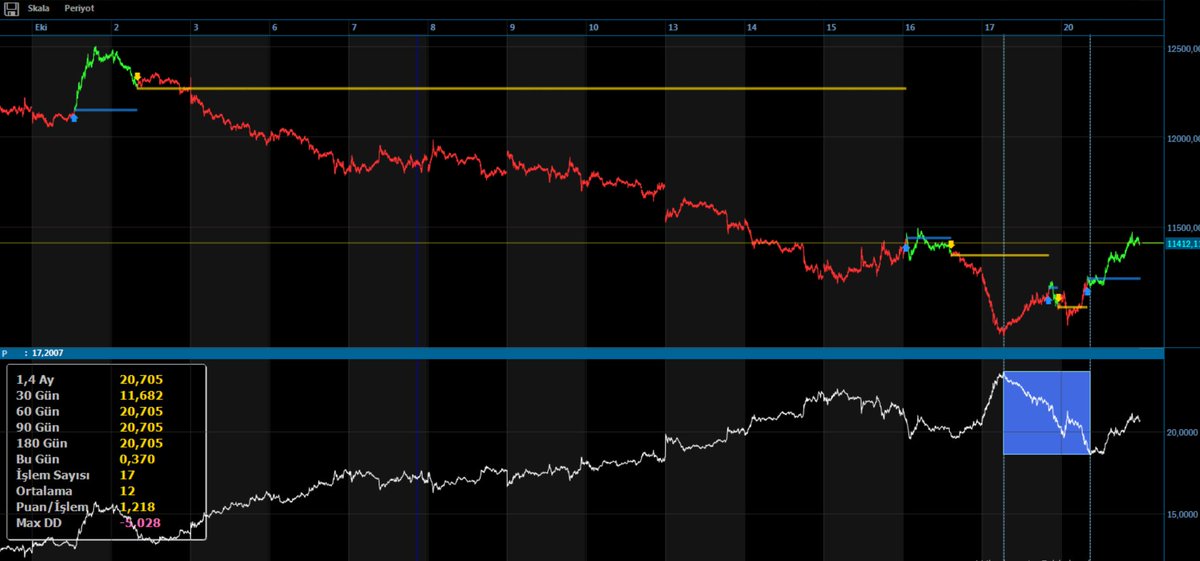1200x561 pixels.
Task: Click the 12000,00 price scale label
Action: tap(1182, 138)
